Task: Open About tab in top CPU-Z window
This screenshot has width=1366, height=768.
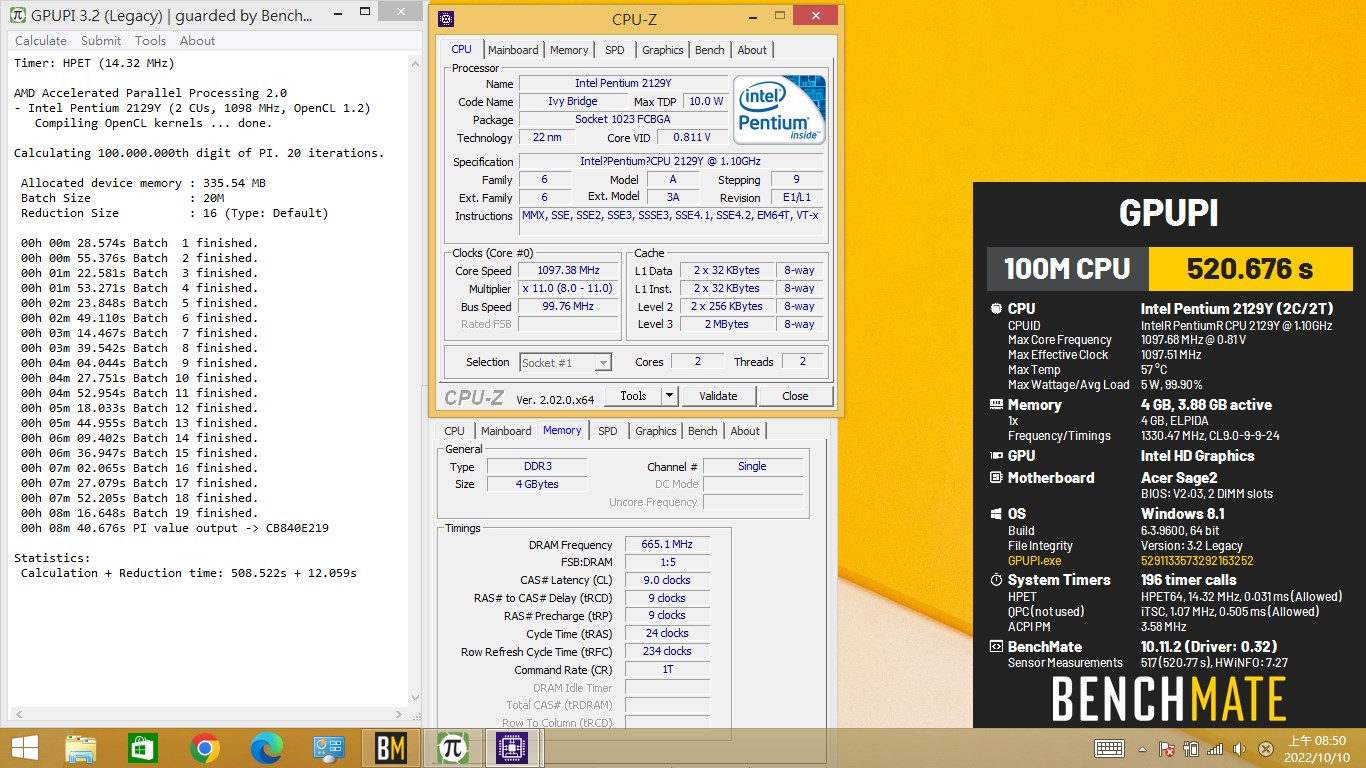Action: point(752,50)
